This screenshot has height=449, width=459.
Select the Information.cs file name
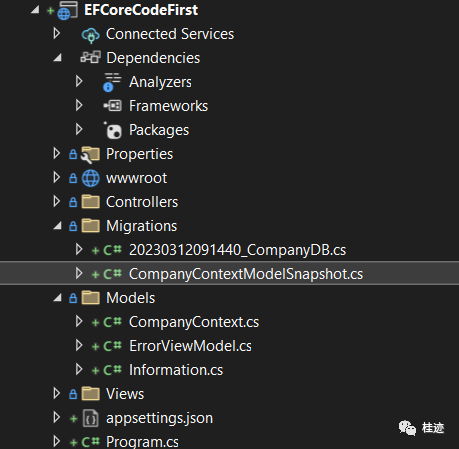(176, 370)
